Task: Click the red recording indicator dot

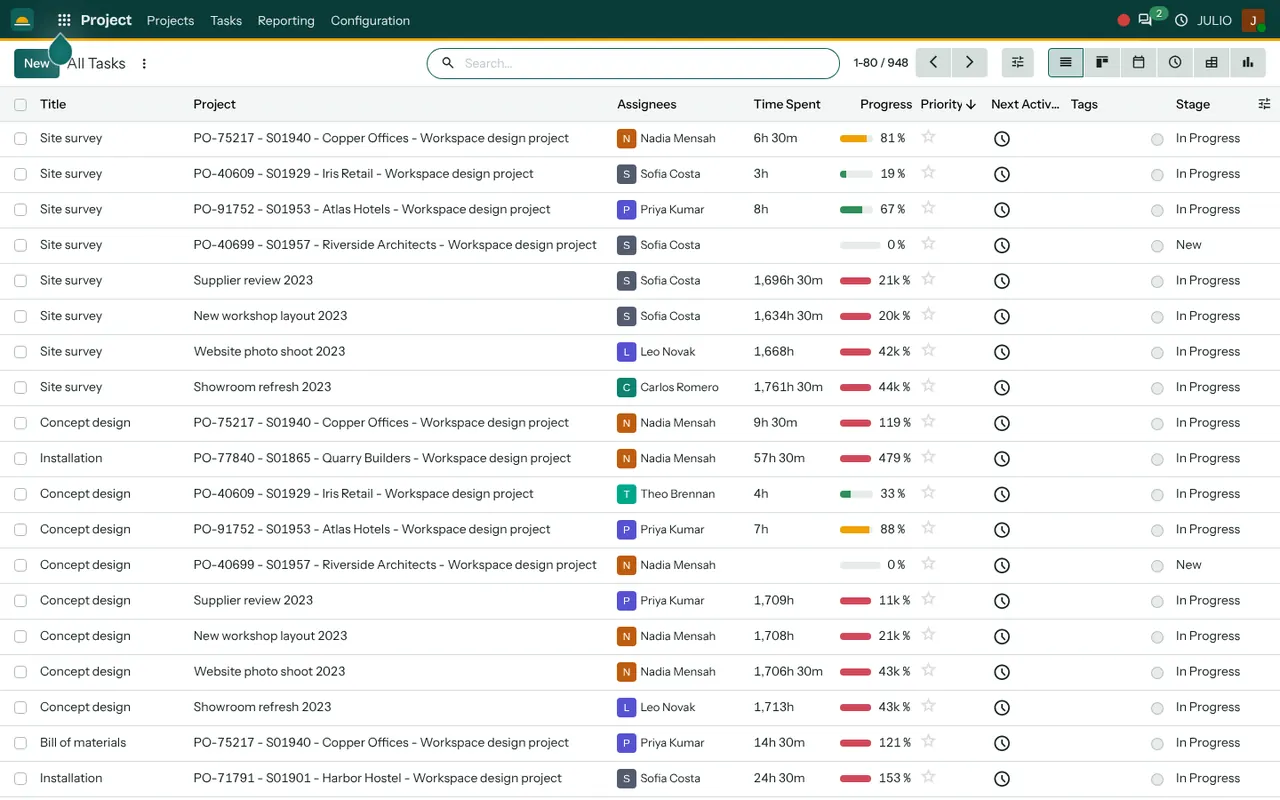Action: [1123, 20]
